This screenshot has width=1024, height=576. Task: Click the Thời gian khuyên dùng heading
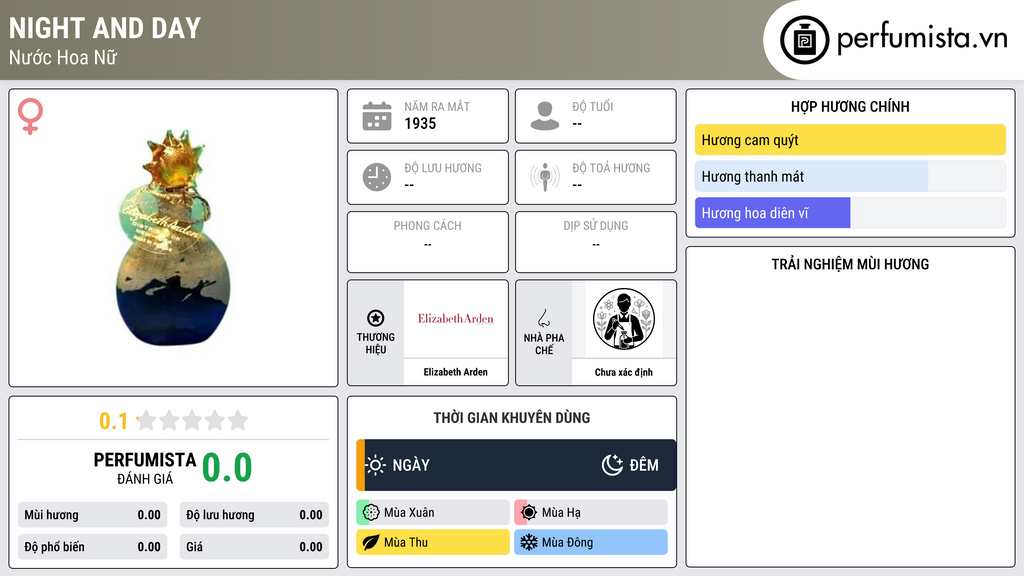(512, 418)
